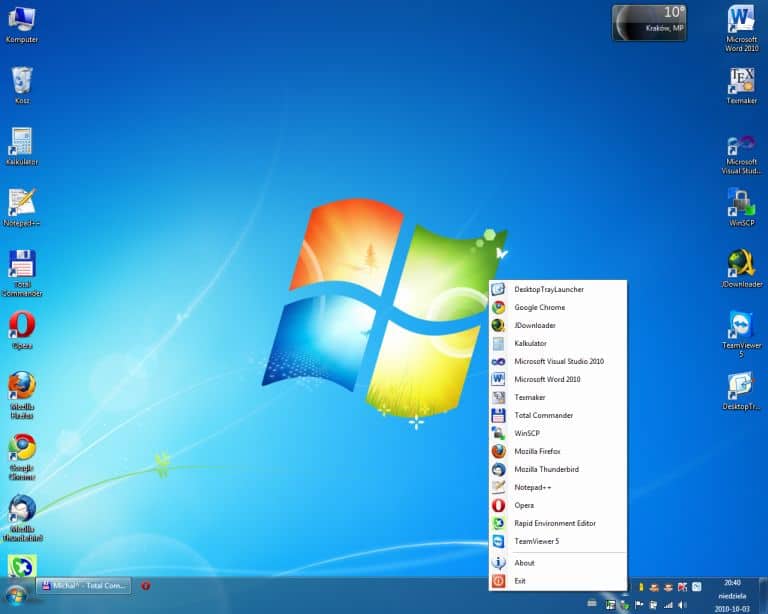Open the Komputer desktop icon
Viewport: 768px width, 614px height.
click(x=22, y=24)
